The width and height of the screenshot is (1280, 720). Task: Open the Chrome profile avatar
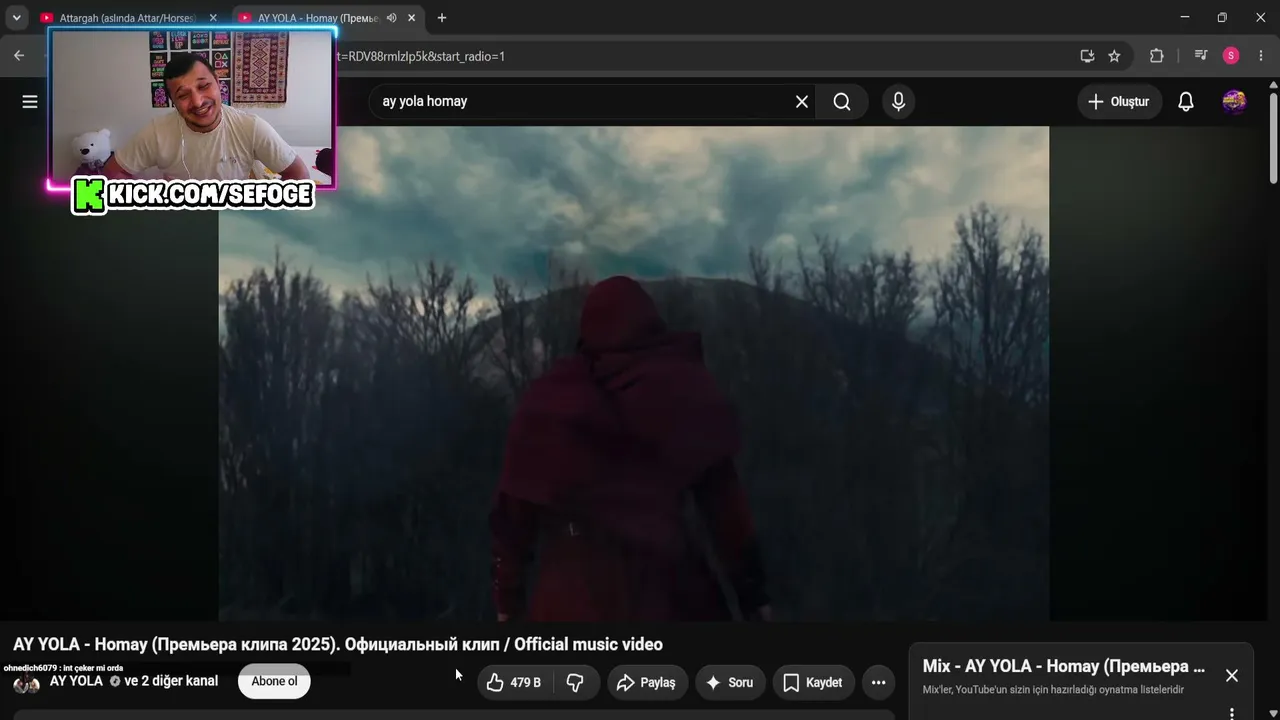pos(1231,56)
